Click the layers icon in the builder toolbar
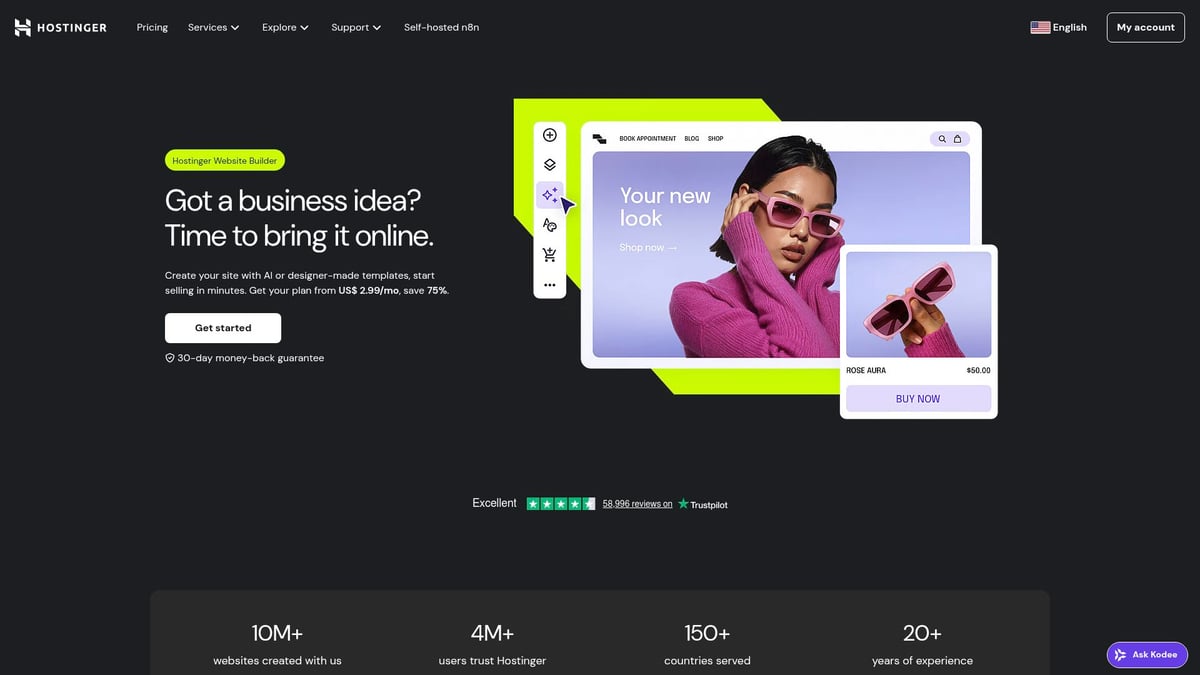 coord(549,164)
